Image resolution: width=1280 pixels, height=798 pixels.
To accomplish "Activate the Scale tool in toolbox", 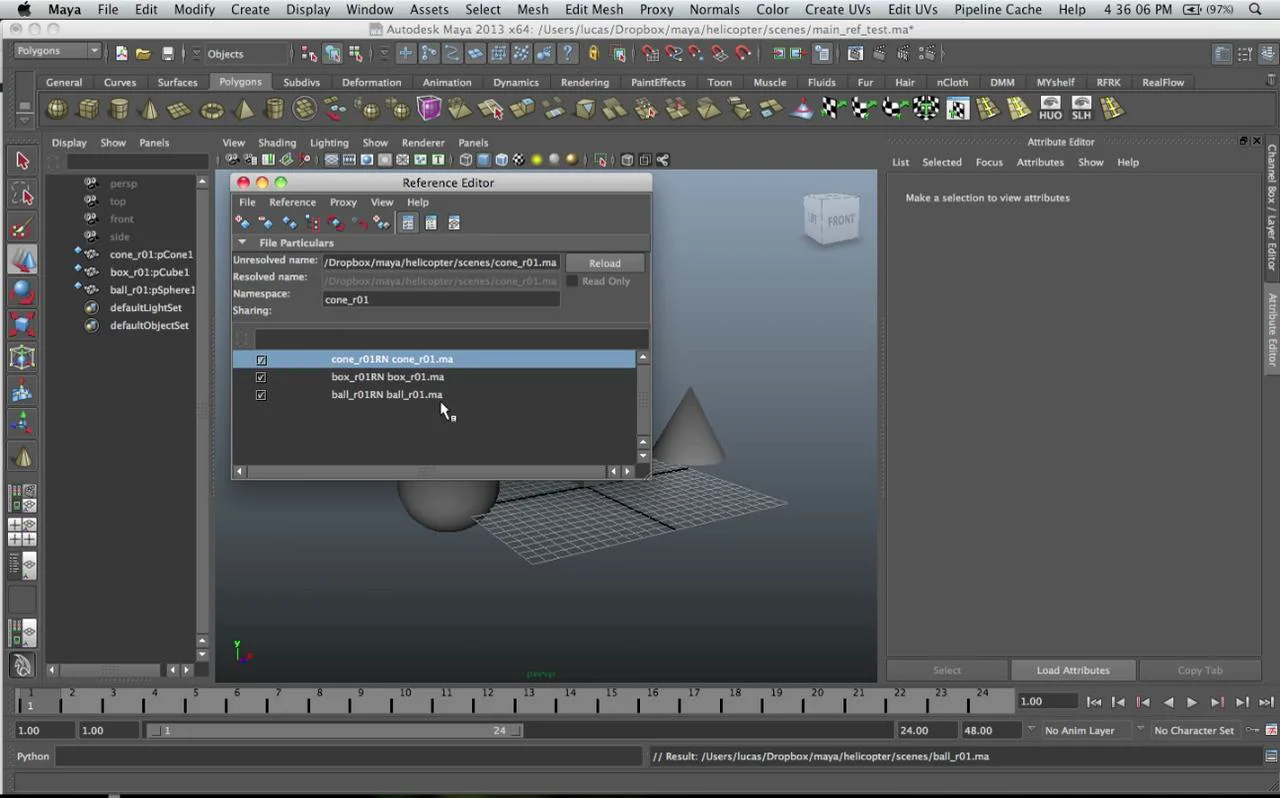I will 22,325.
